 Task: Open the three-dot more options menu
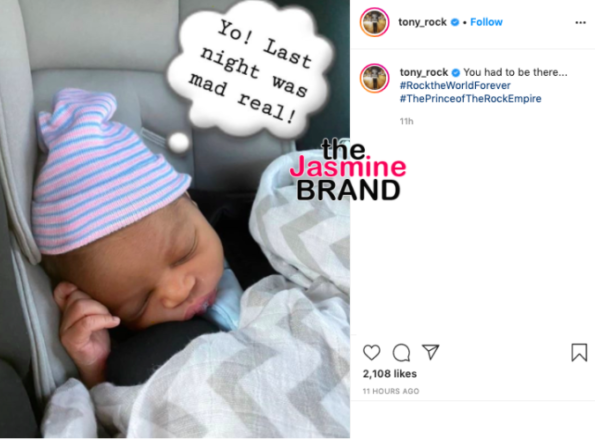click(580, 23)
